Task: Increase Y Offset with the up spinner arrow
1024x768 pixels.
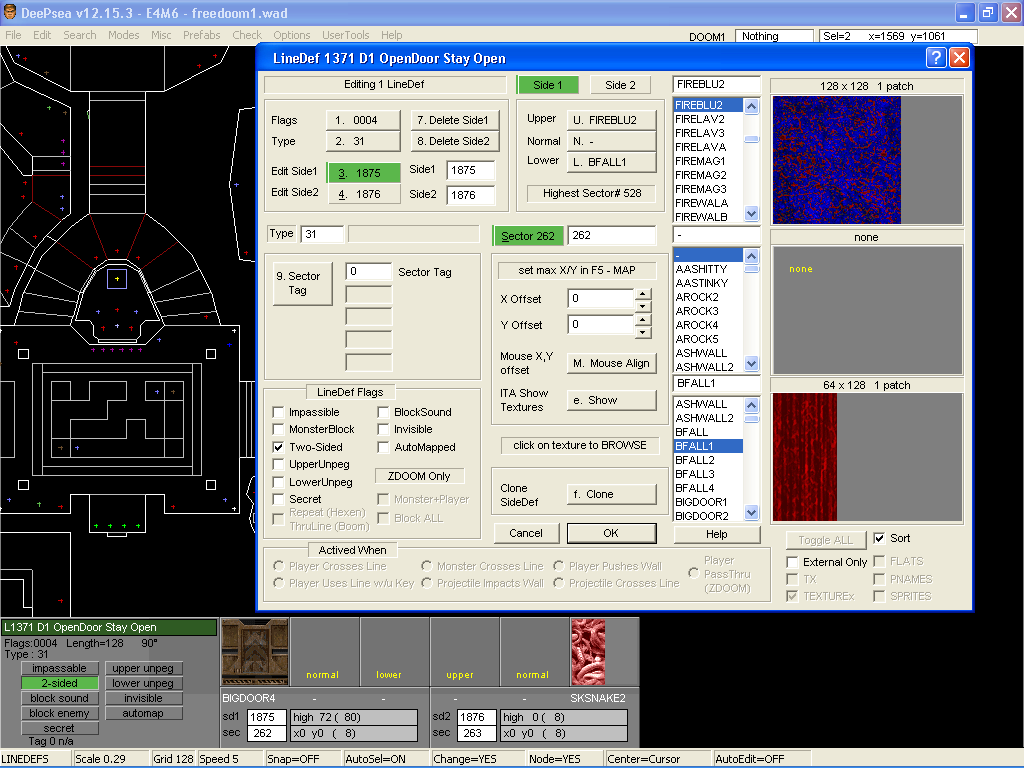Action: coord(643,320)
